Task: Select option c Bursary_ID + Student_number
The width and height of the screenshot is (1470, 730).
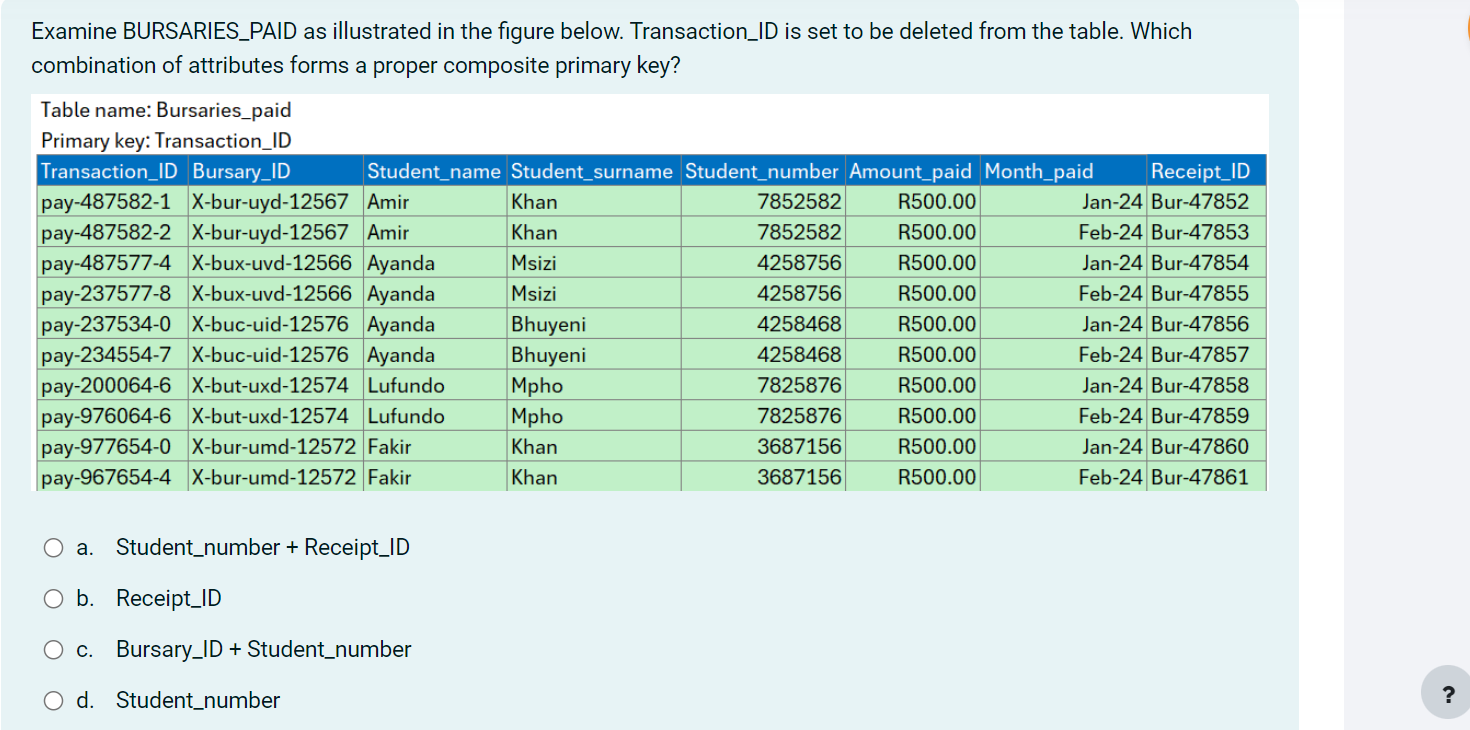Action: (53, 649)
